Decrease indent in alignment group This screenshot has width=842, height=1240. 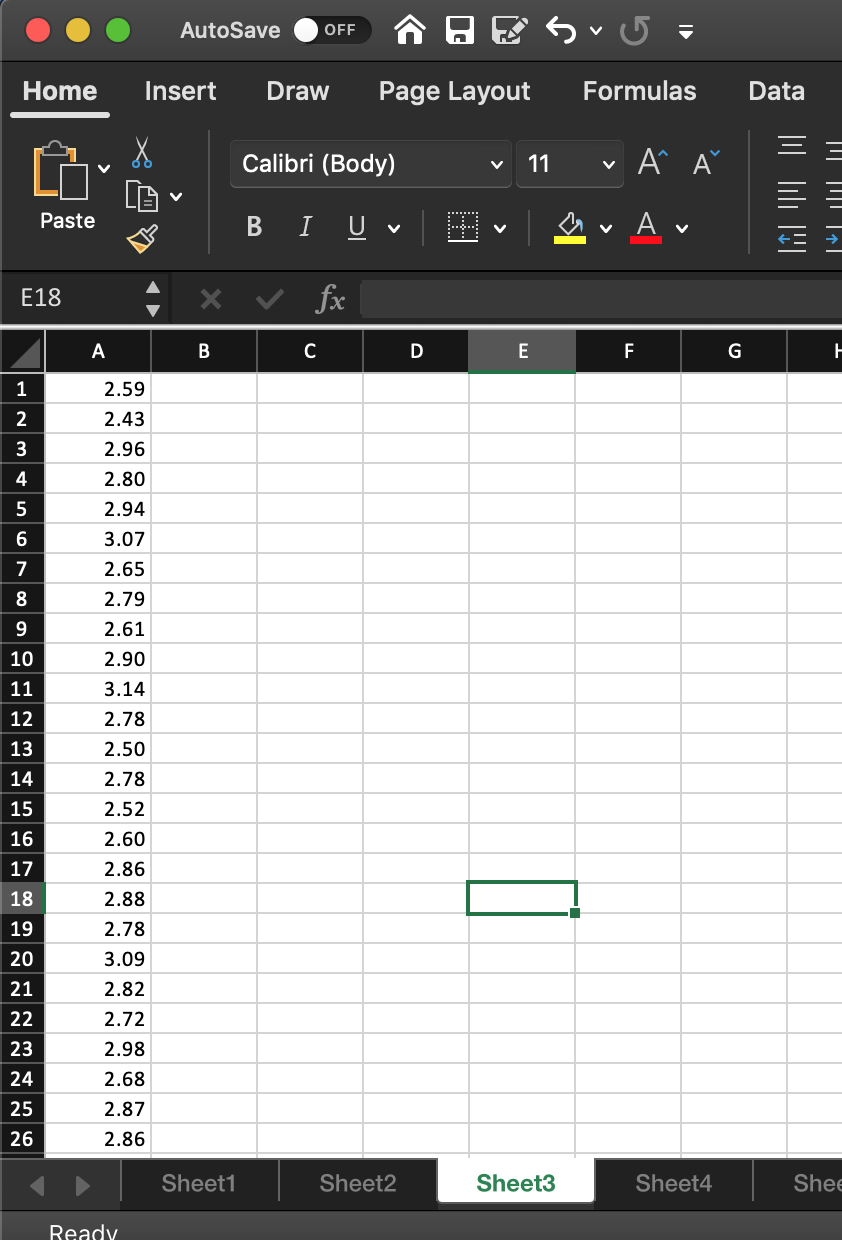pos(792,239)
